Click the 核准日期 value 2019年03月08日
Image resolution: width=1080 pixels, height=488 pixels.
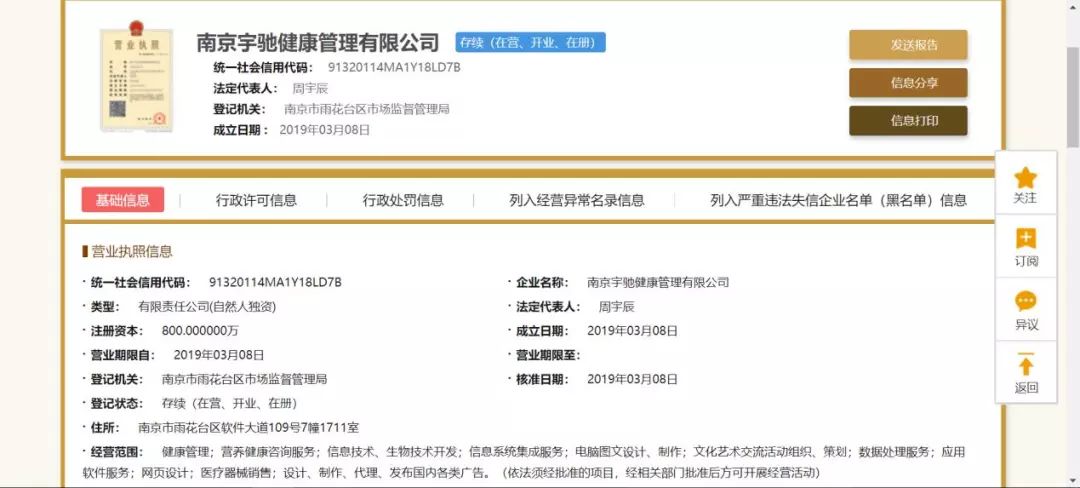point(632,379)
